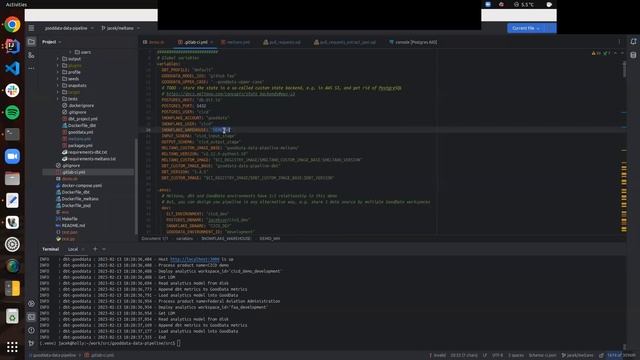This screenshot has height=360, width=640.
Task: Open the Project tool window icon
Action: [31, 42]
